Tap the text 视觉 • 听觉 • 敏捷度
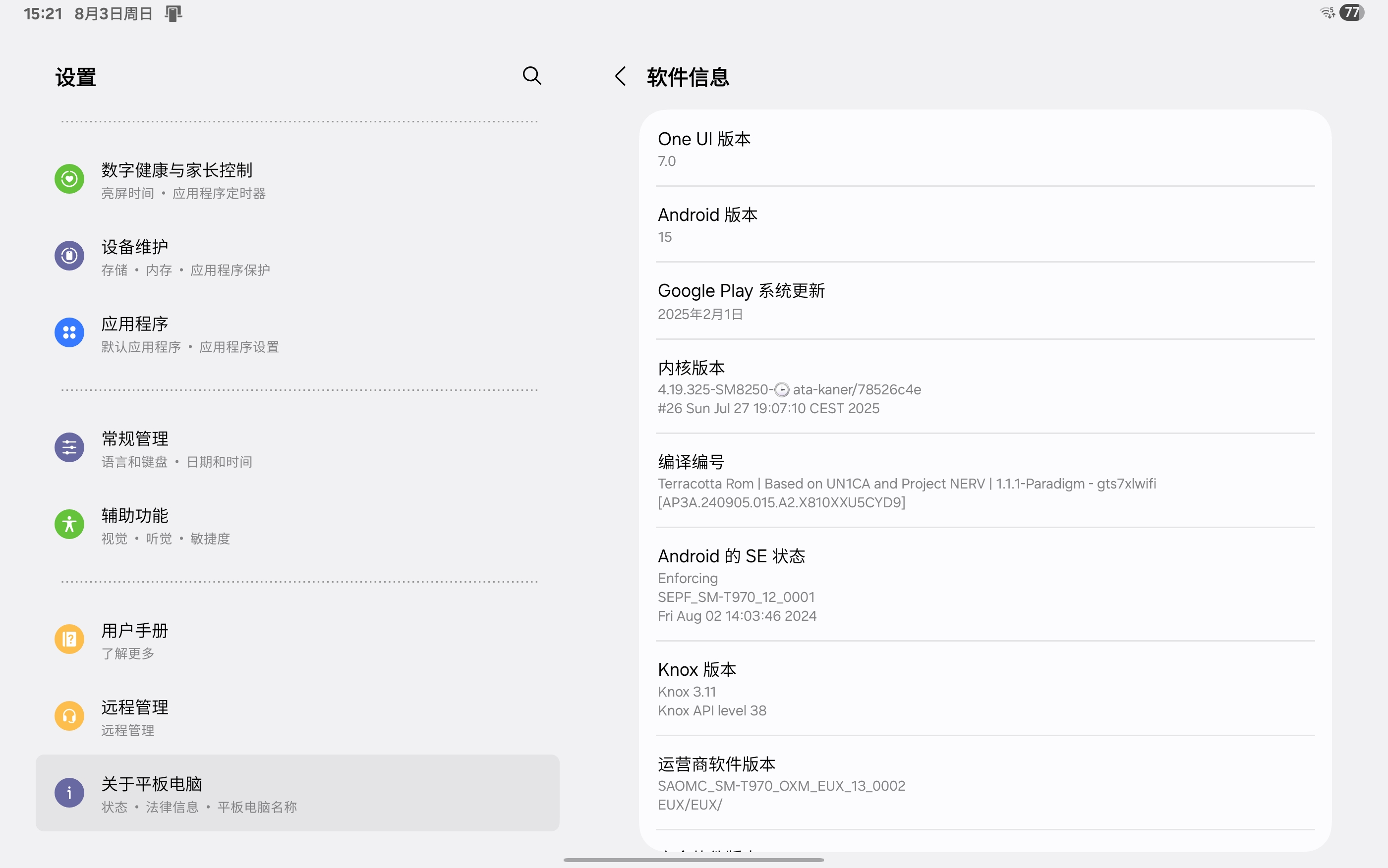Viewport: 1388px width, 868px height. click(166, 539)
